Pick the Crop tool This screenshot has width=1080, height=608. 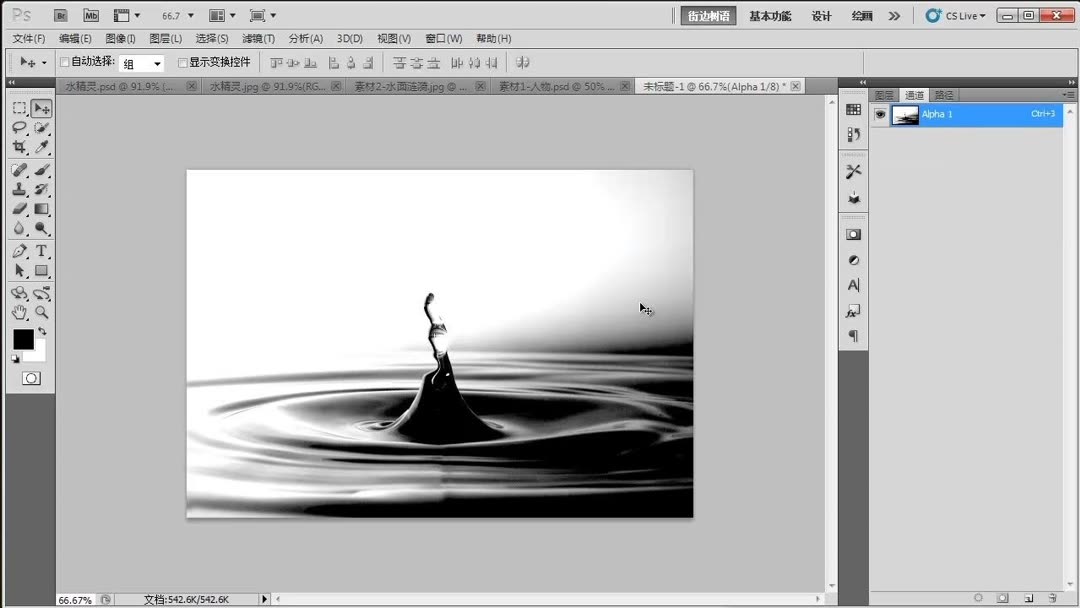point(20,148)
